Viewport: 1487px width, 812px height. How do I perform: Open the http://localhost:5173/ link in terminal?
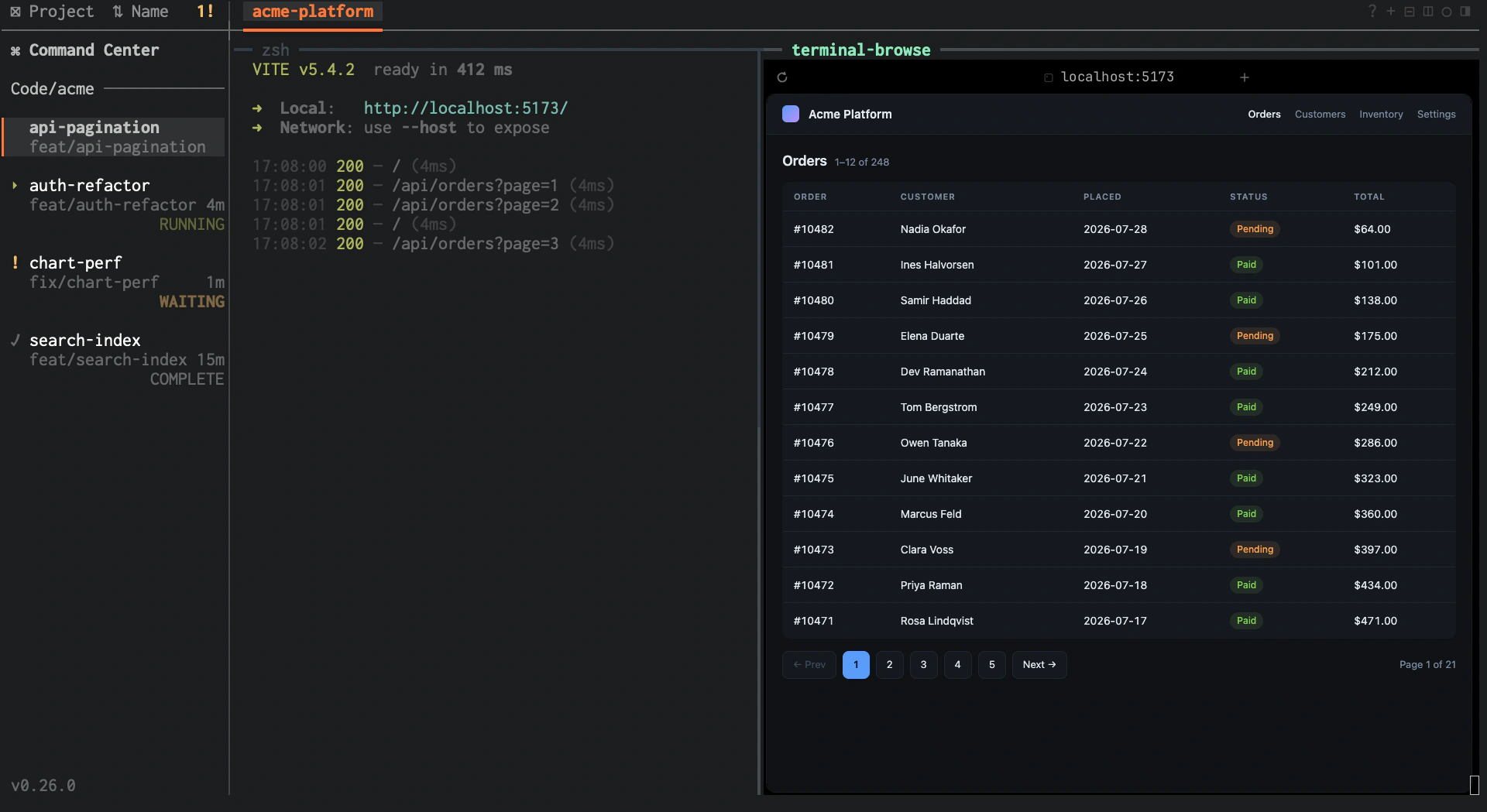[x=465, y=108]
